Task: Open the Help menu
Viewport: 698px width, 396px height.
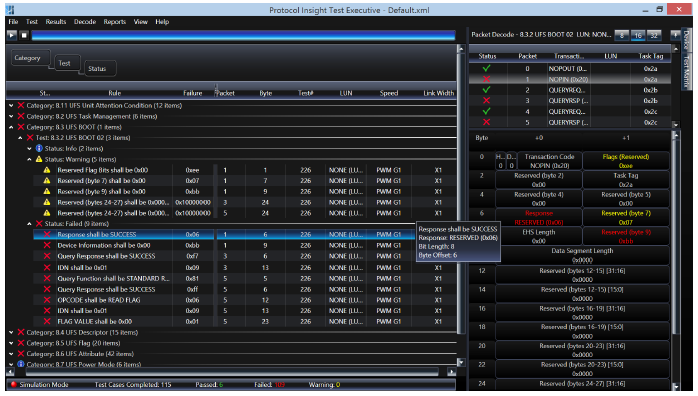Action: [162, 22]
